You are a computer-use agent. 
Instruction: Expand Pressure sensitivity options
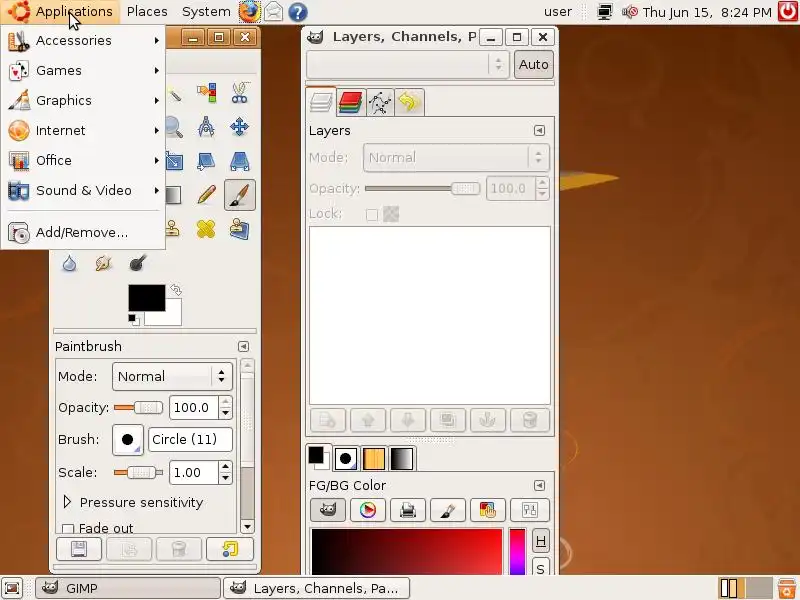(67, 502)
